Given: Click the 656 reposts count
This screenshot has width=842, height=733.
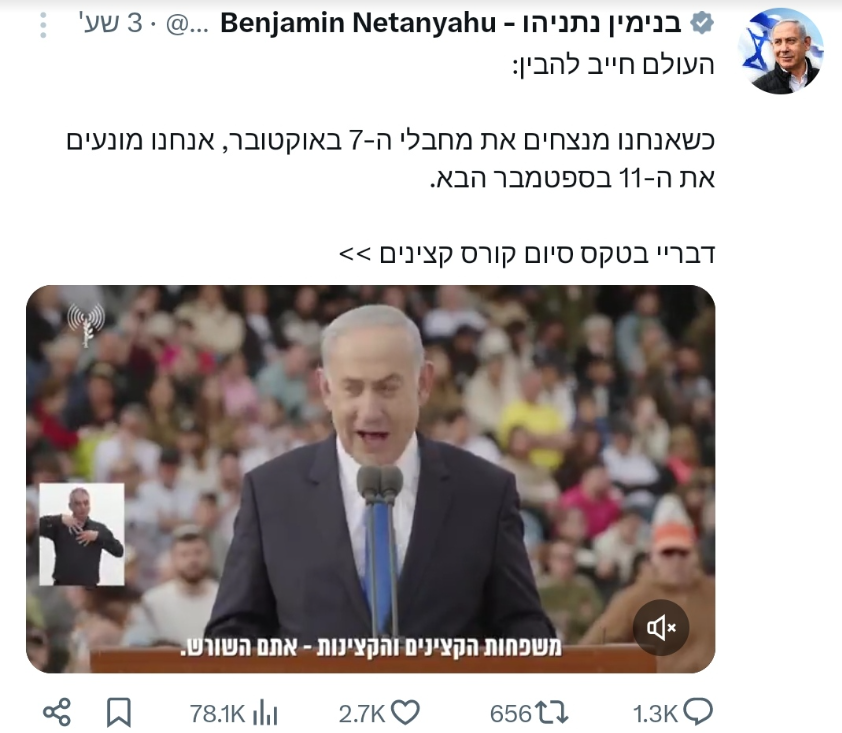Looking at the screenshot, I should coord(510,714).
